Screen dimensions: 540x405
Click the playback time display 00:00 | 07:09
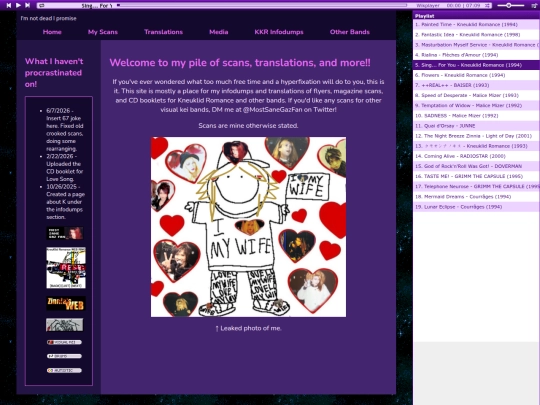click(x=463, y=6)
